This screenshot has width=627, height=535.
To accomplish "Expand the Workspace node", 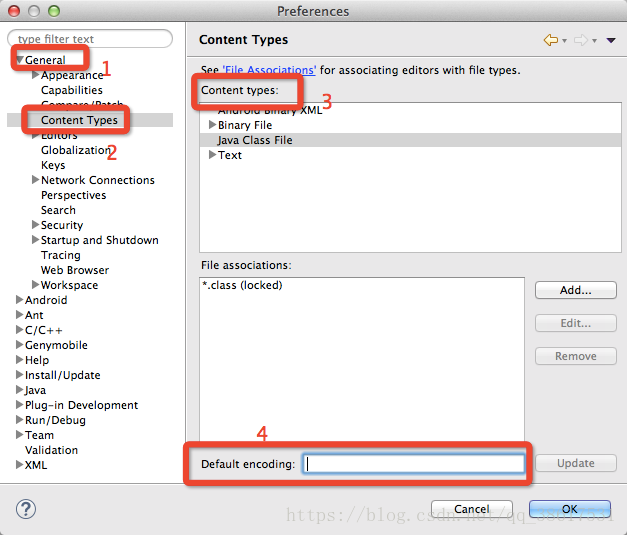I will [x=36, y=285].
